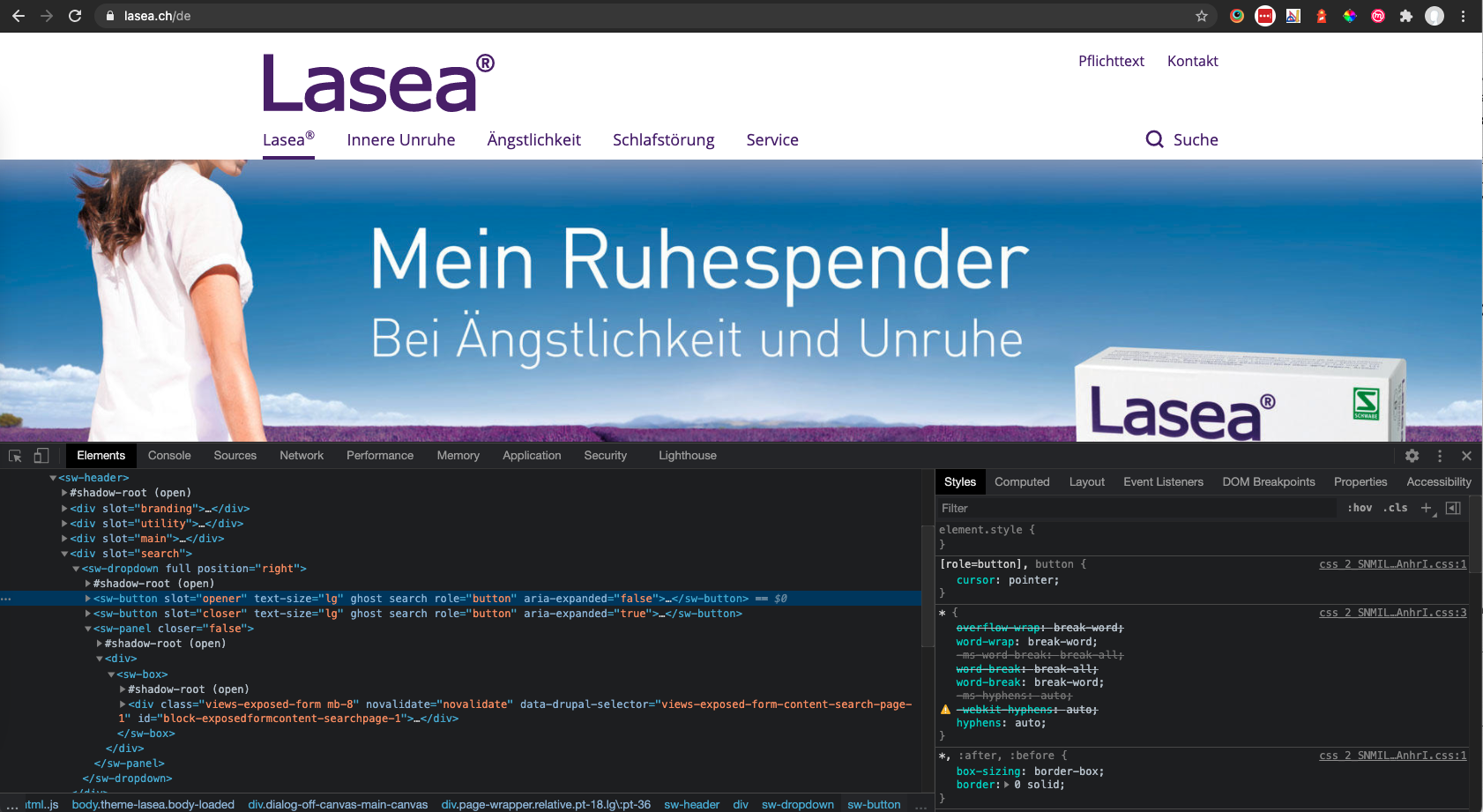Click the Lasea logo image

[378, 83]
